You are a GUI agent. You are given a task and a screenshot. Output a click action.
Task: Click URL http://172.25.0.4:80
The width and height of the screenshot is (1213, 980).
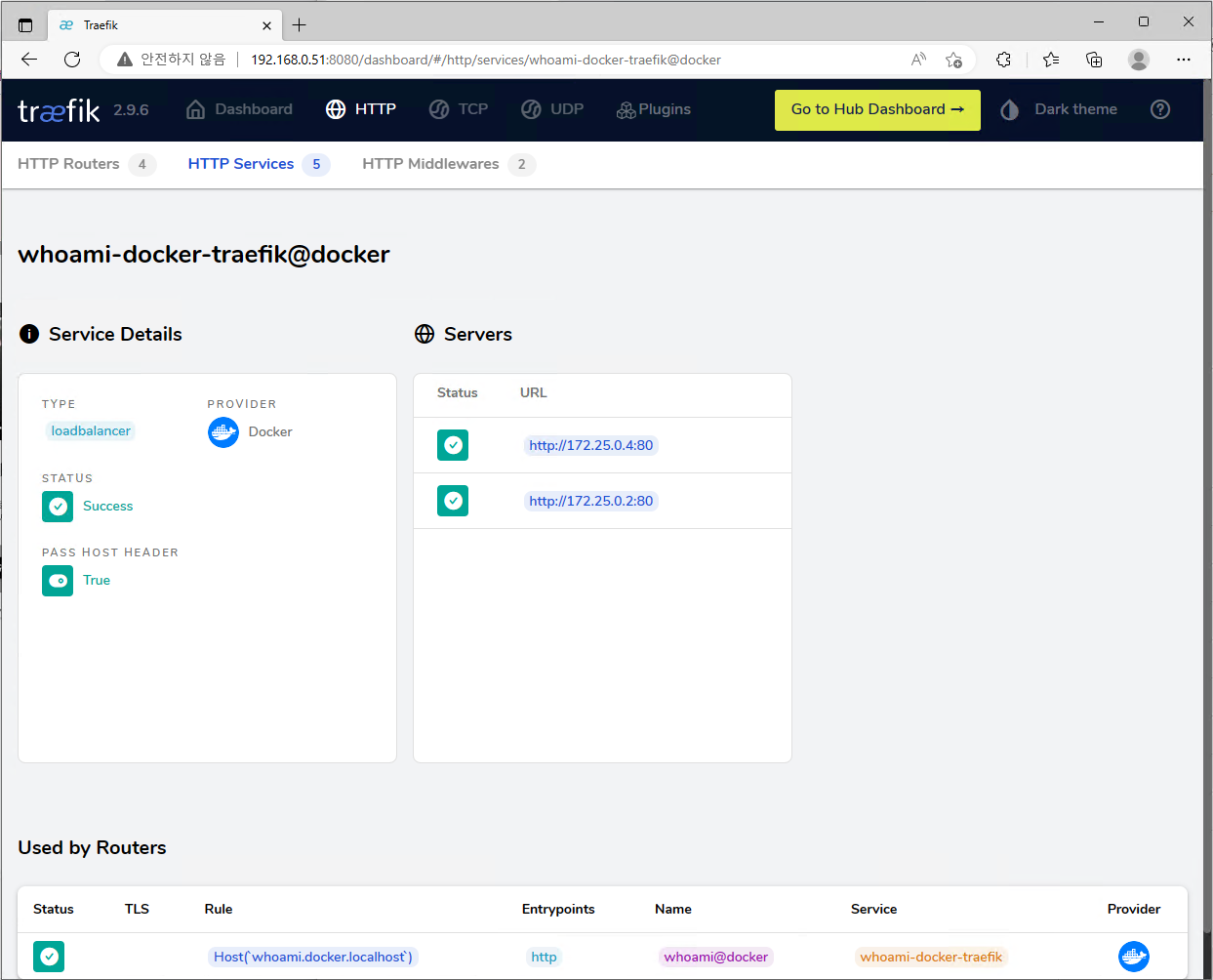click(591, 445)
